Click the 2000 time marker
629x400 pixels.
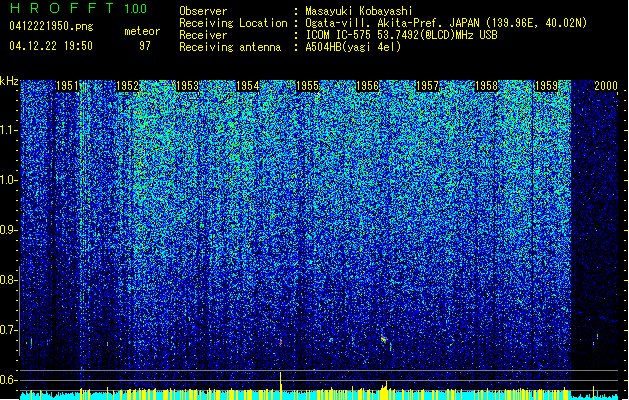(606, 86)
